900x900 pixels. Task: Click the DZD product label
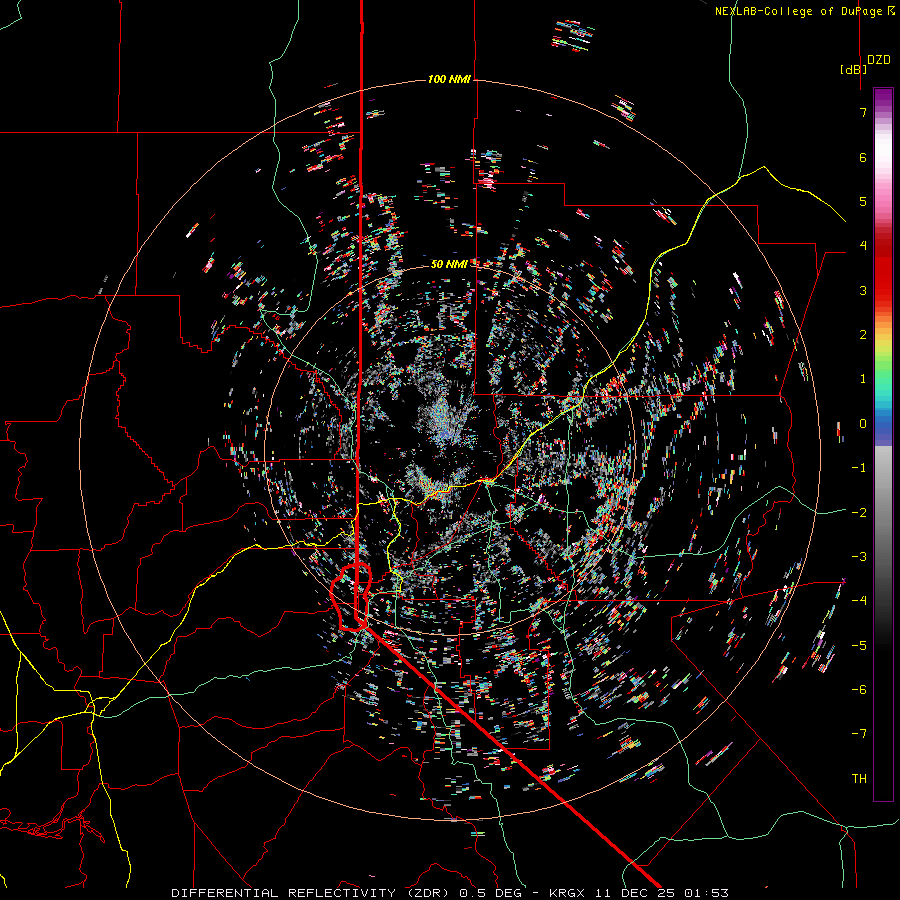(879, 60)
